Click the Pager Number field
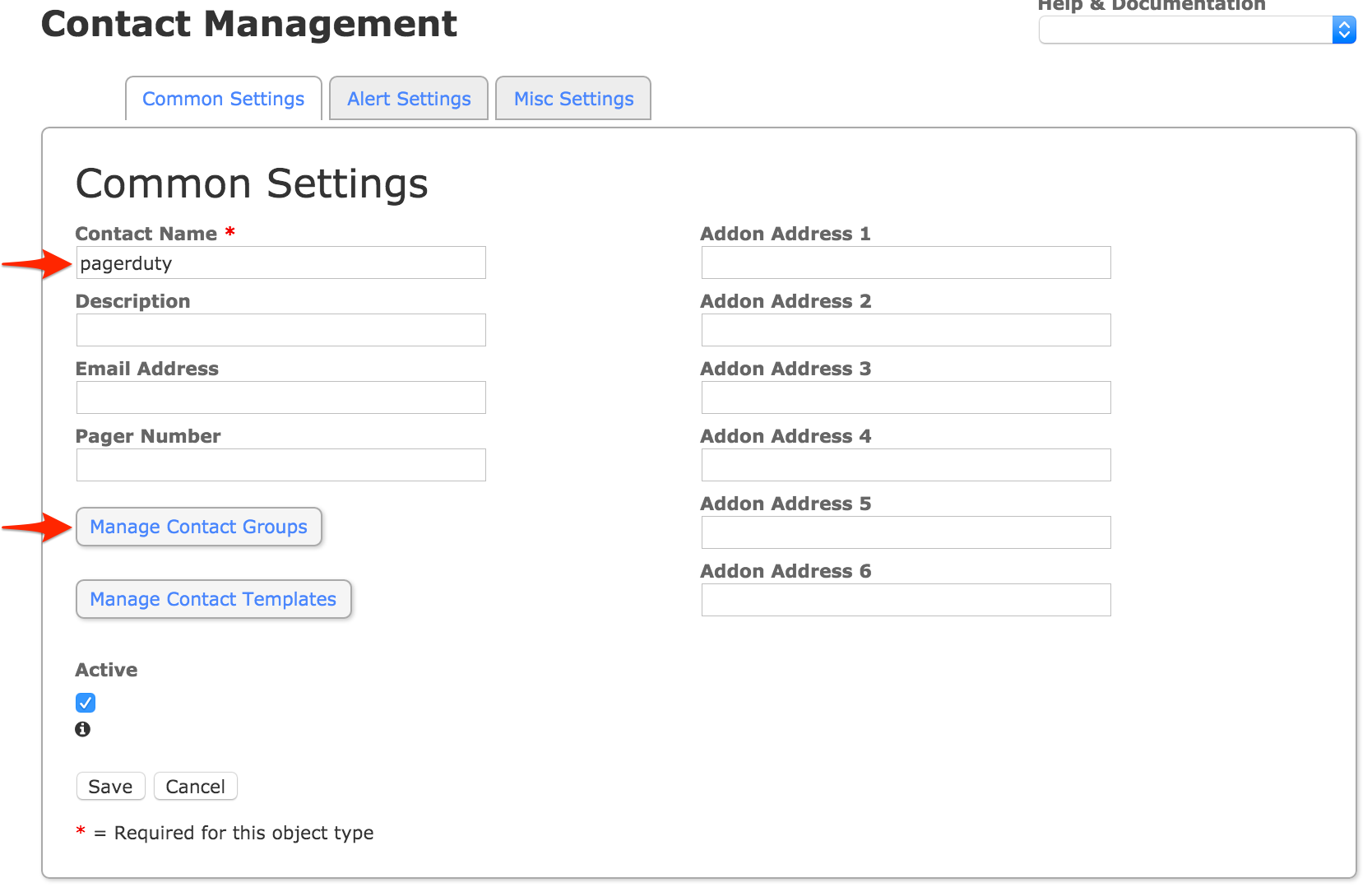This screenshot has width=1372, height=892. [281, 465]
